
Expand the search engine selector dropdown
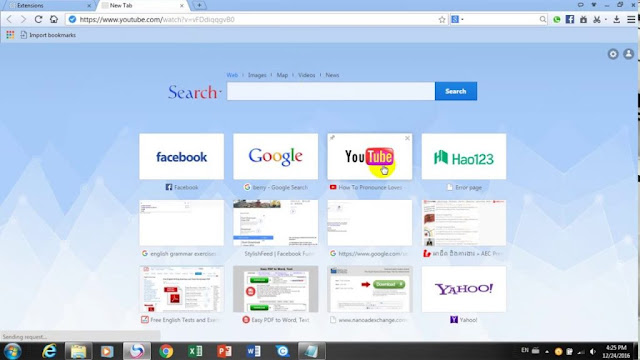462,19
